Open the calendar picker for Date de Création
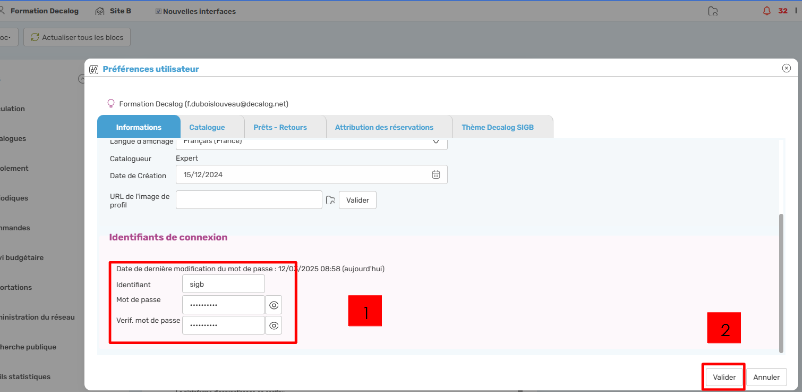Screen dimensions: 802x392 (436, 175)
